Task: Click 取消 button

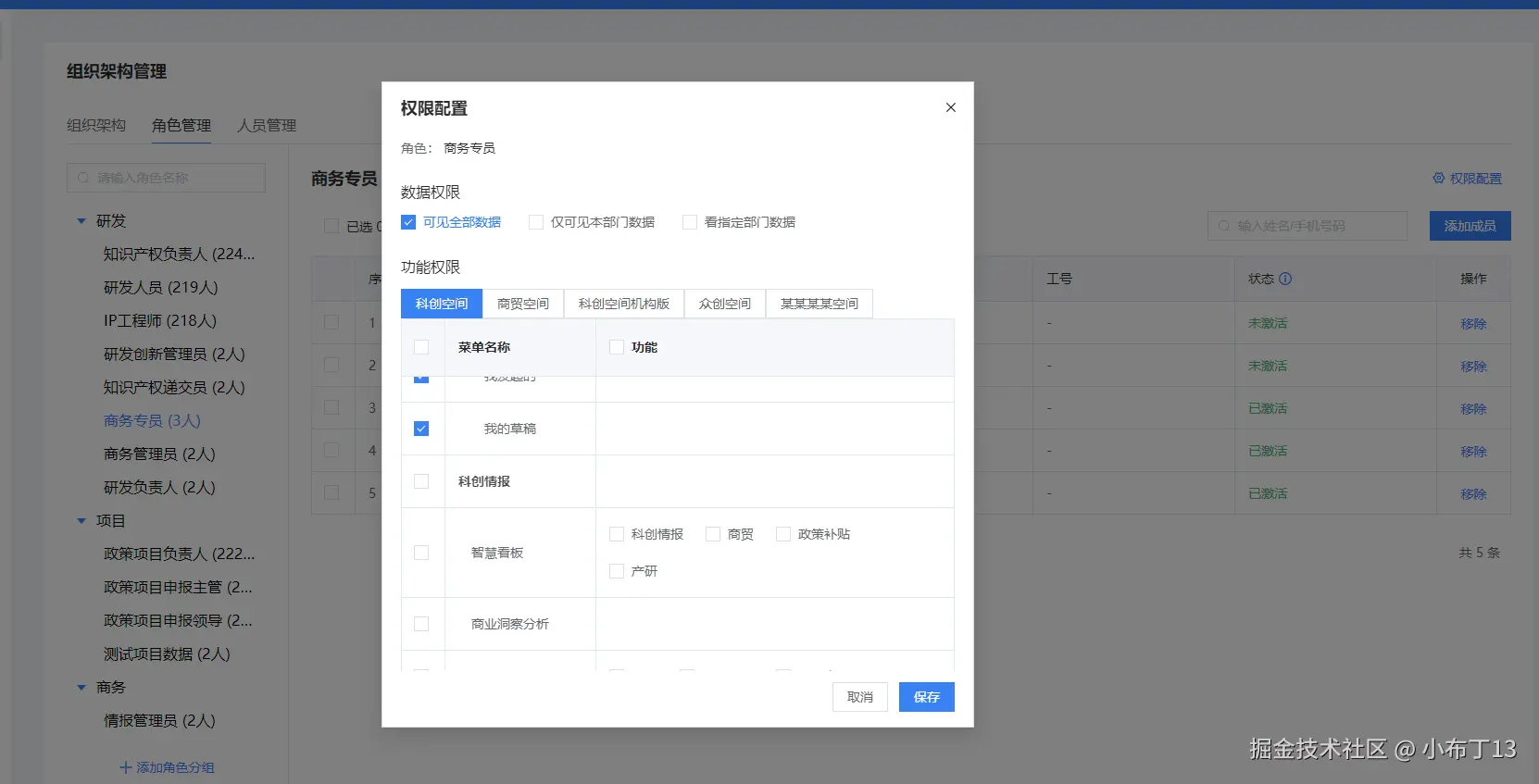Action: [x=860, y=697]
